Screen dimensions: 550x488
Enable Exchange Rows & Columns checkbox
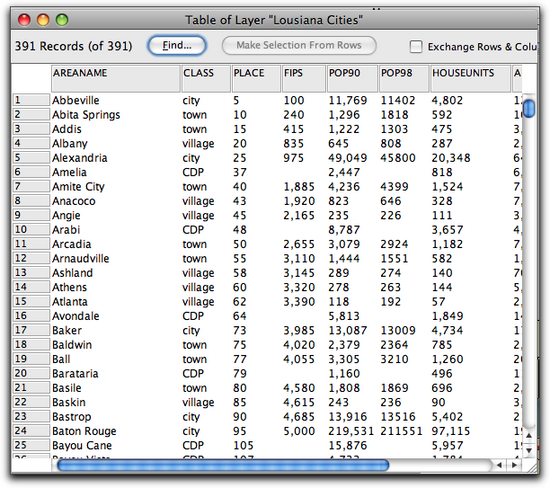click(x=416, y=46)
